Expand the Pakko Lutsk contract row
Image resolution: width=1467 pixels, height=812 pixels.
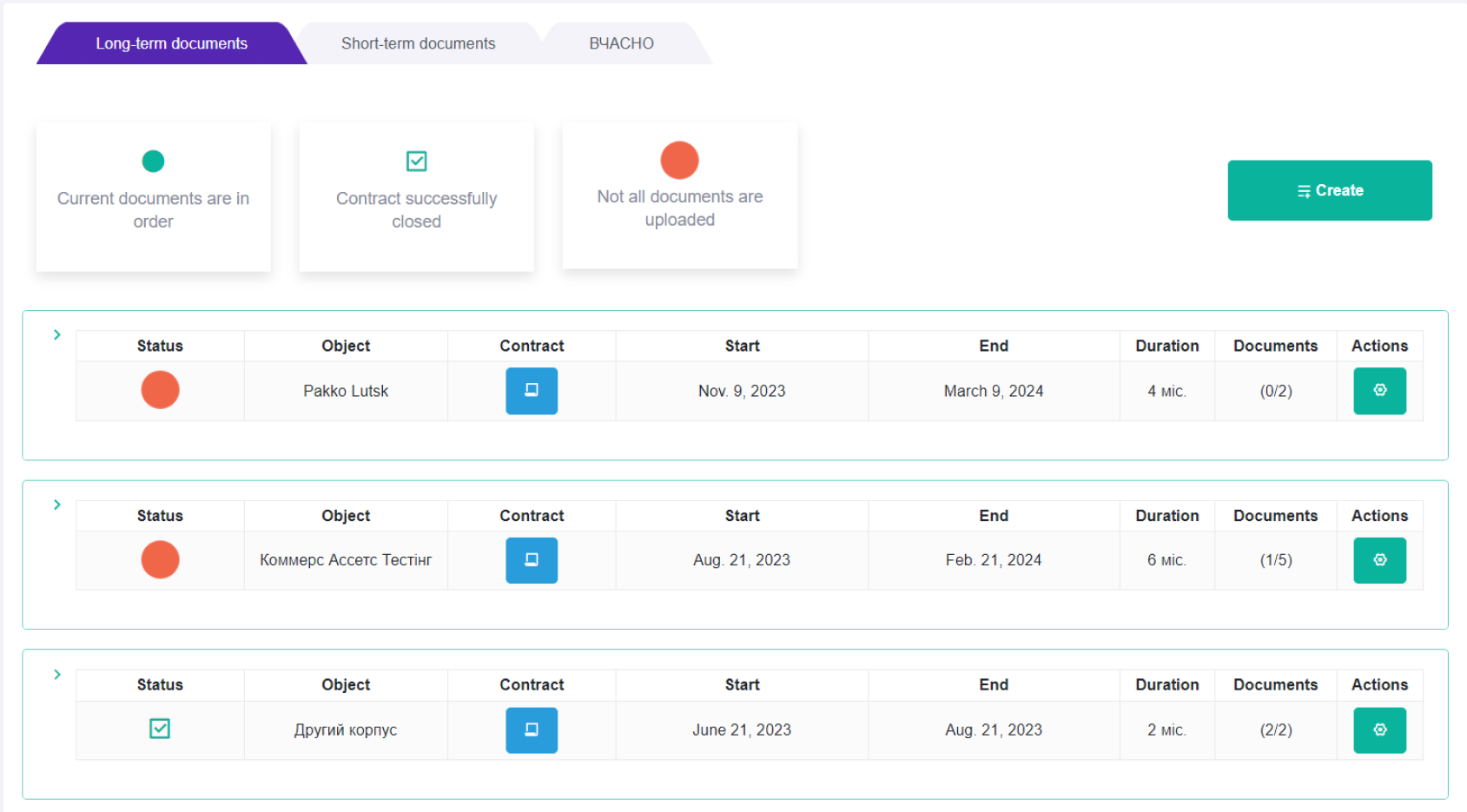tap(57, 335)
